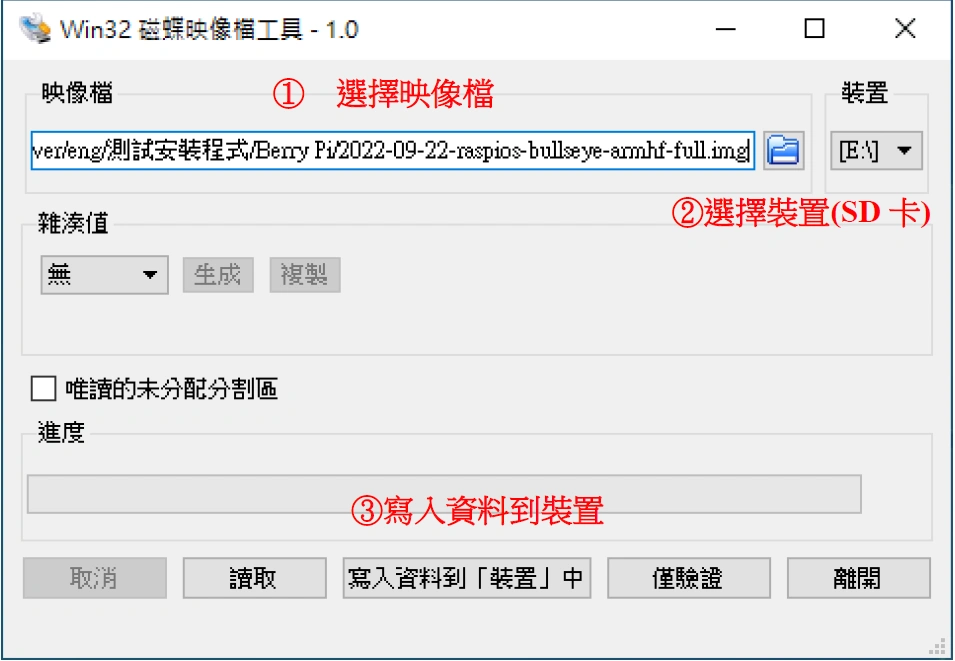Maximize the disk imager window

[x=814, y=29]
